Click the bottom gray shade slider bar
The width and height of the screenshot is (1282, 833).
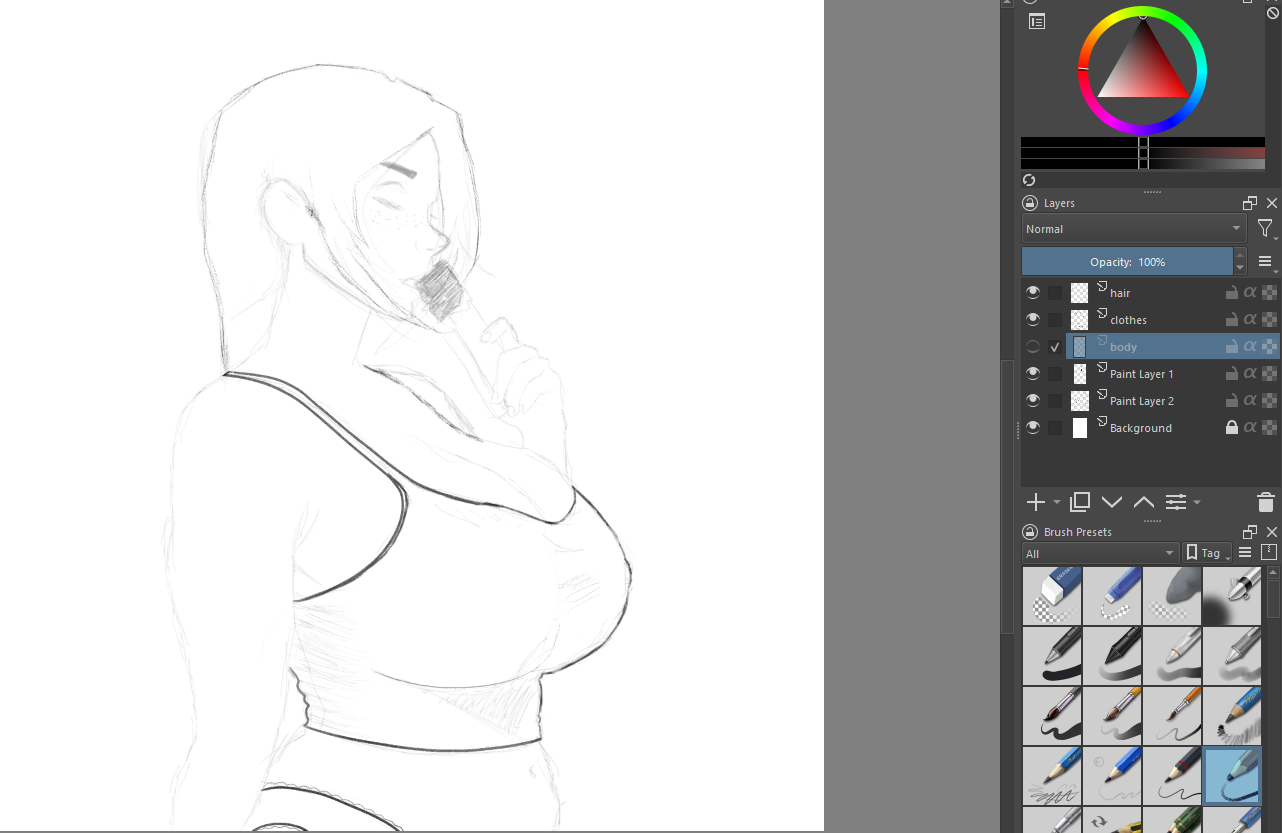(x=1143, y=164)
